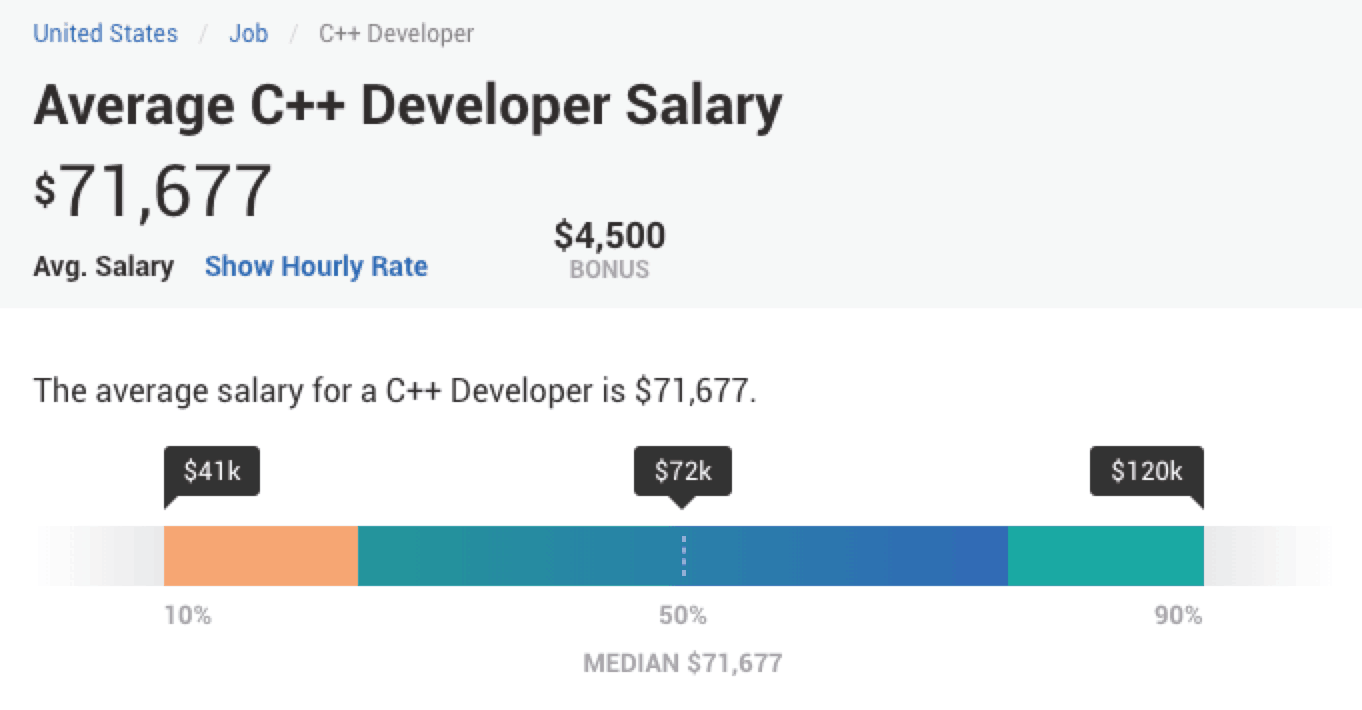The width and height of the screenshot is (1362, 710).
Task: Click the 10% percentile label
Action: pyautogui.click(x=188, y=616)
